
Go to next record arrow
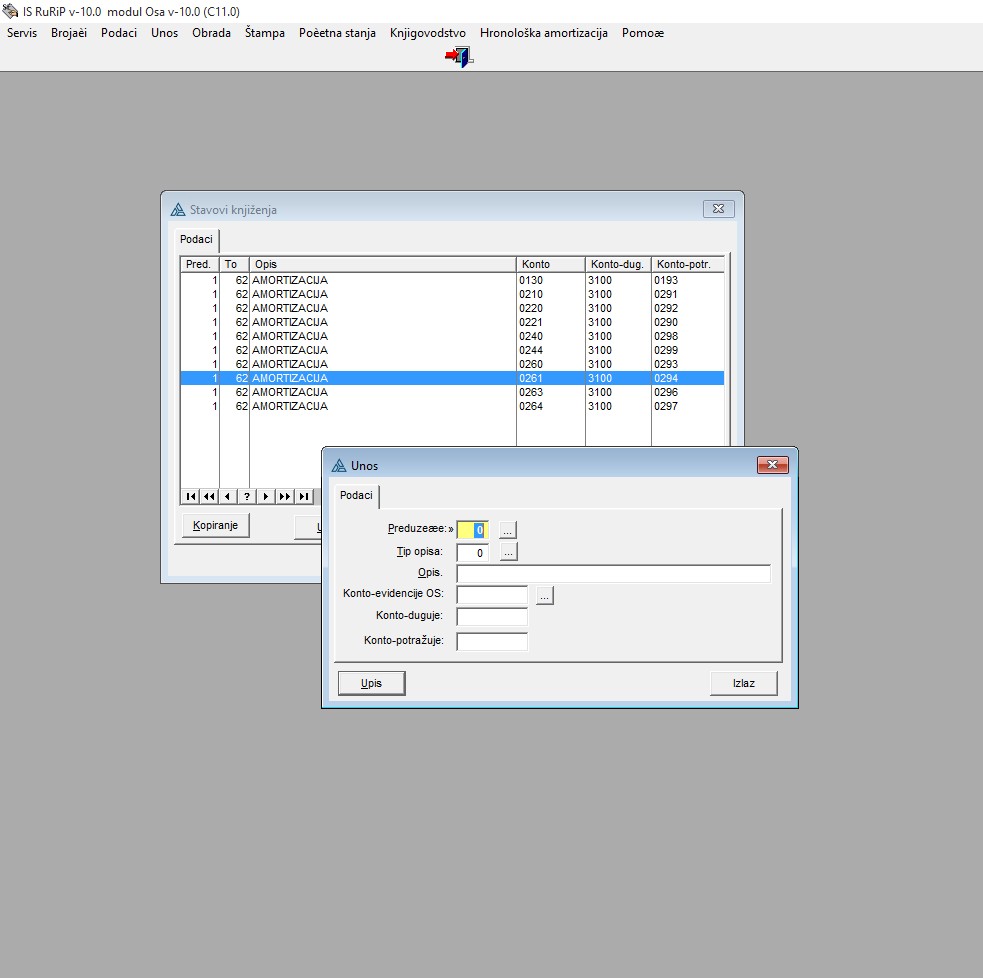266,496
